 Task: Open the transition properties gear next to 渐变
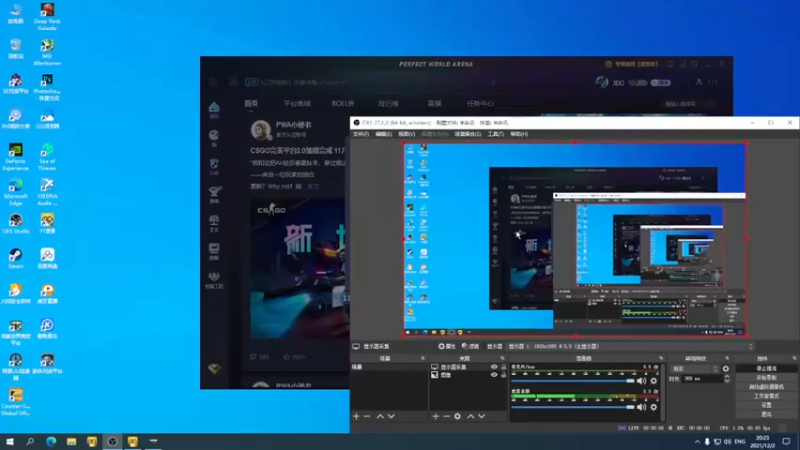point(726,368)
